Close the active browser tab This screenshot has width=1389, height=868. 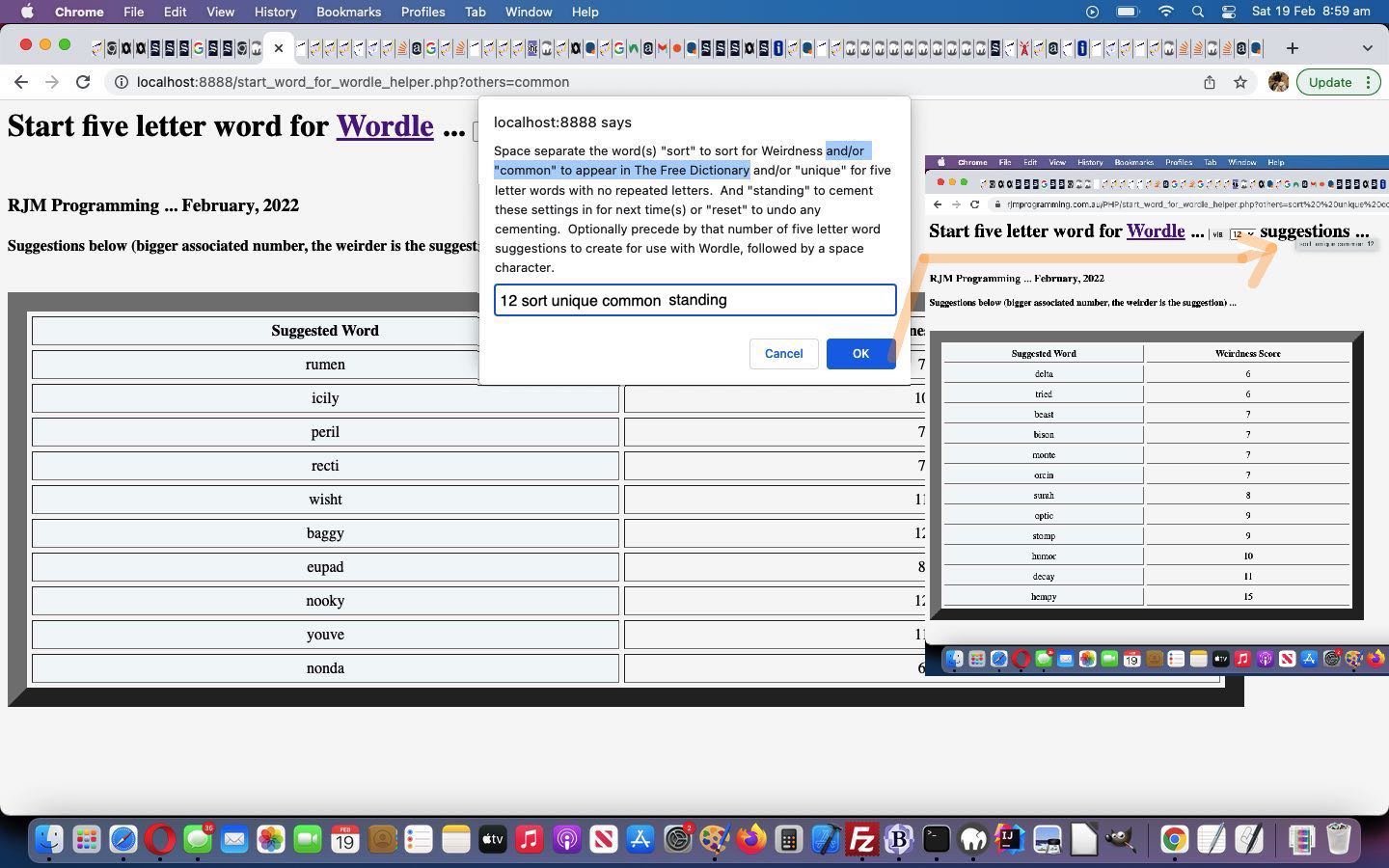(x=278, y=47)
